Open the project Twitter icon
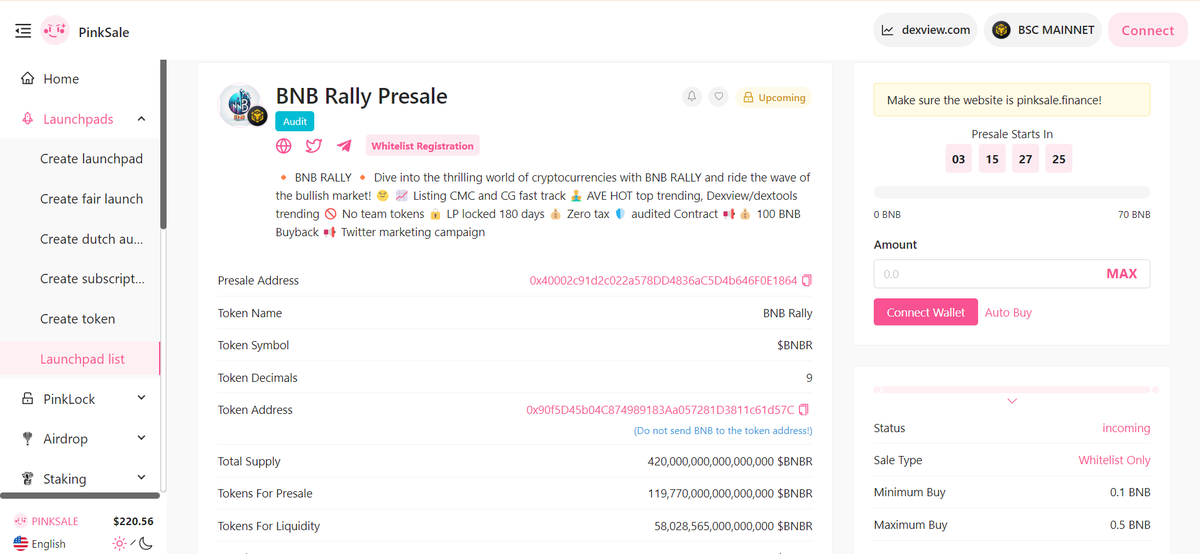The width and height of the screenshot is (1200, 554). click(314, 146)
